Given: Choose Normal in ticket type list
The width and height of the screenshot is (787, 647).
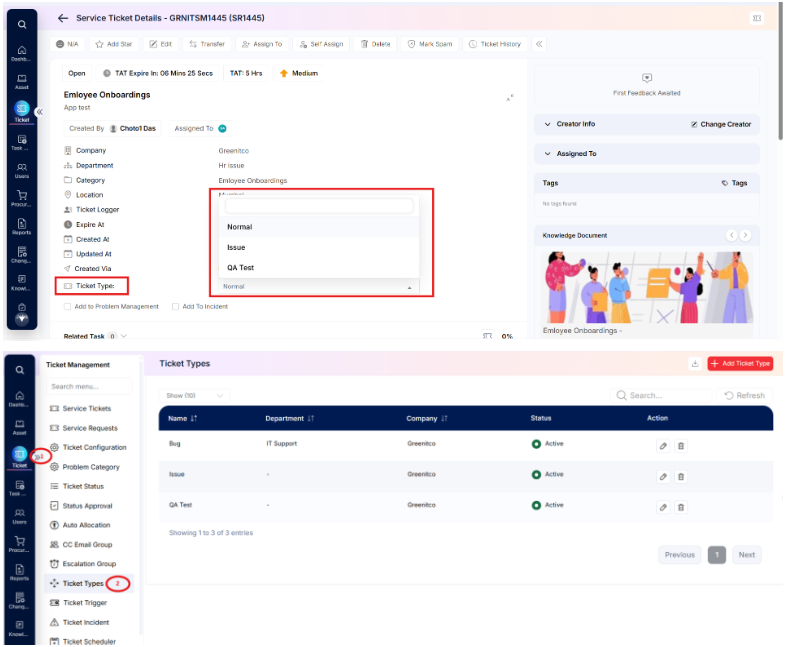Looking at the screenshot, I should [x=319, y=227].
